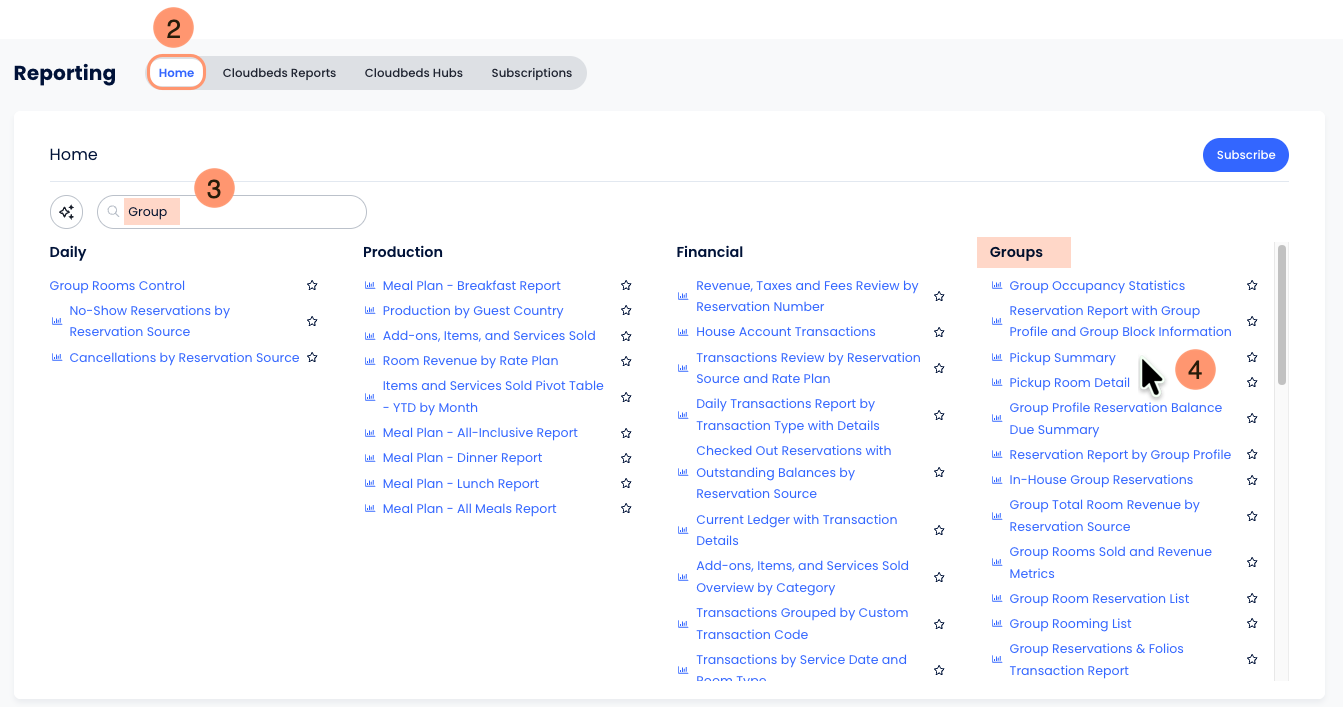
Task: Star No-Show Reservations by Reservation Source
Action: click(x=312, y=321)
